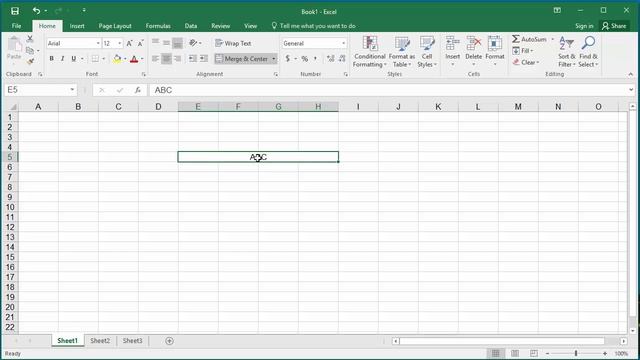Open Find & Select magnifier icon
640x360 pixels.
click(588, 43)
